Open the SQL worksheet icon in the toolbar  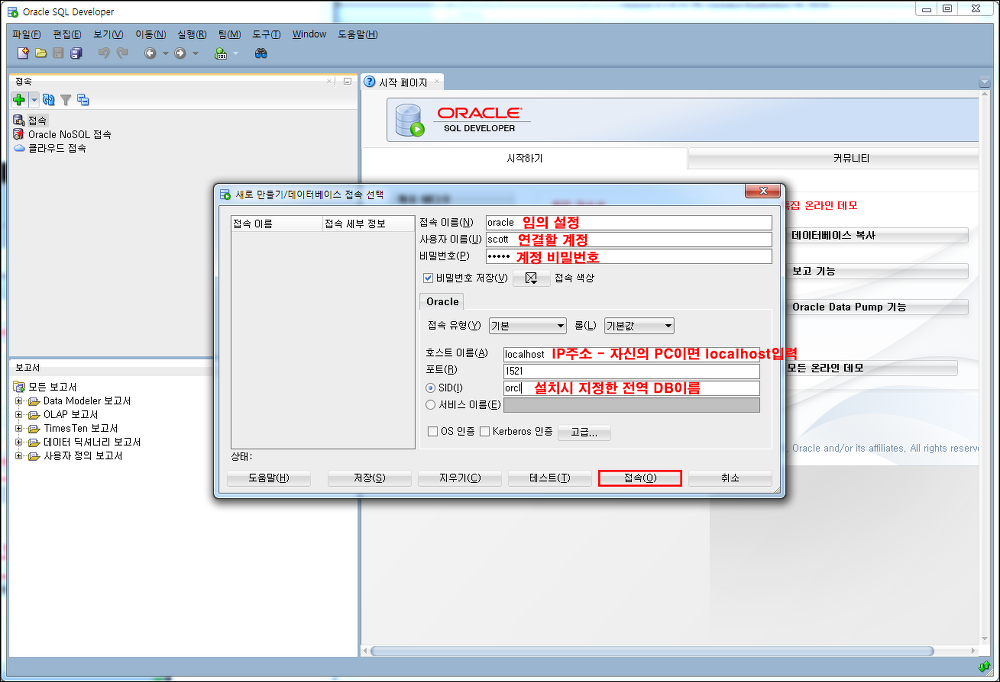(x=221, y=53)
